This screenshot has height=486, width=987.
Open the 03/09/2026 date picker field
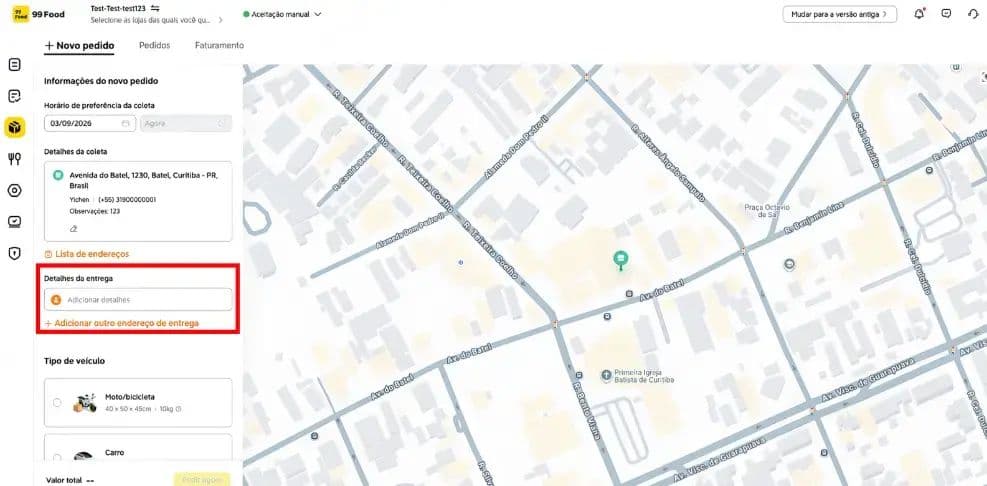pos(90,123)
